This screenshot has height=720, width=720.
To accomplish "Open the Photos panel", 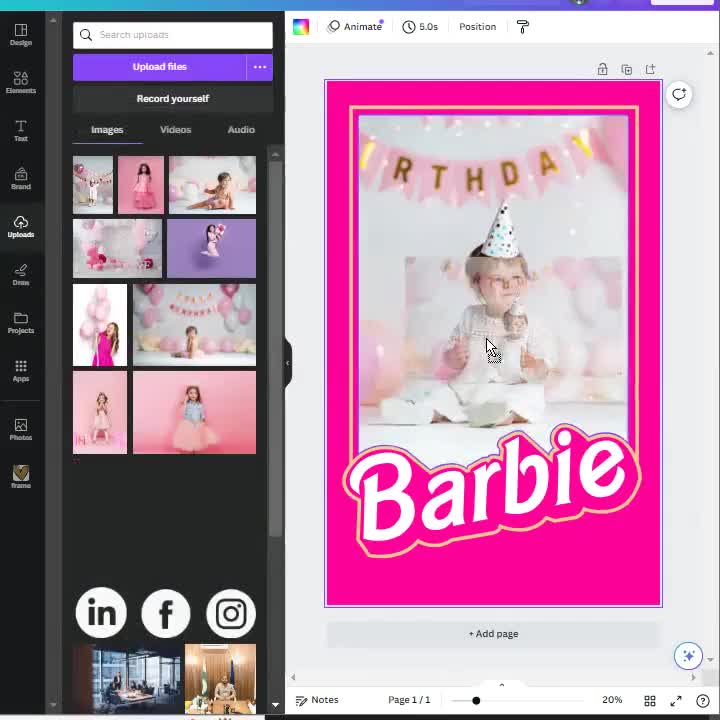I will pos(21,430).
